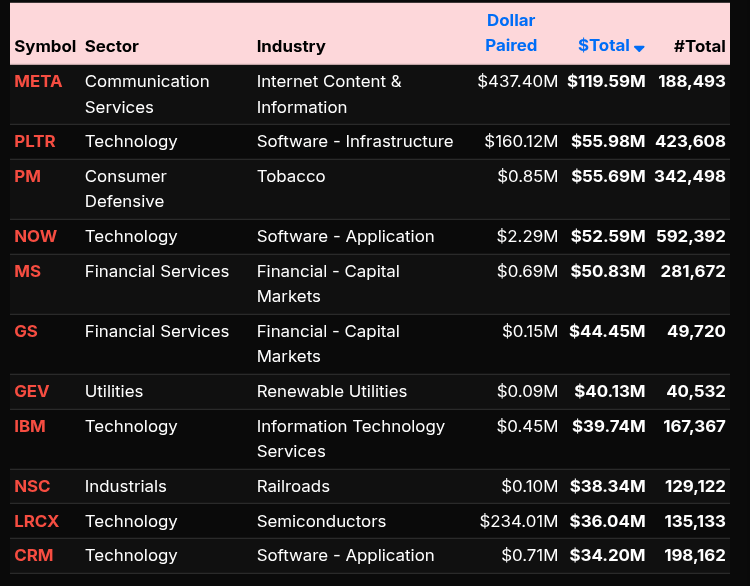Screen dimensions: 750x586
Task: Open the IBM ticker link
Action: point(30,427)
